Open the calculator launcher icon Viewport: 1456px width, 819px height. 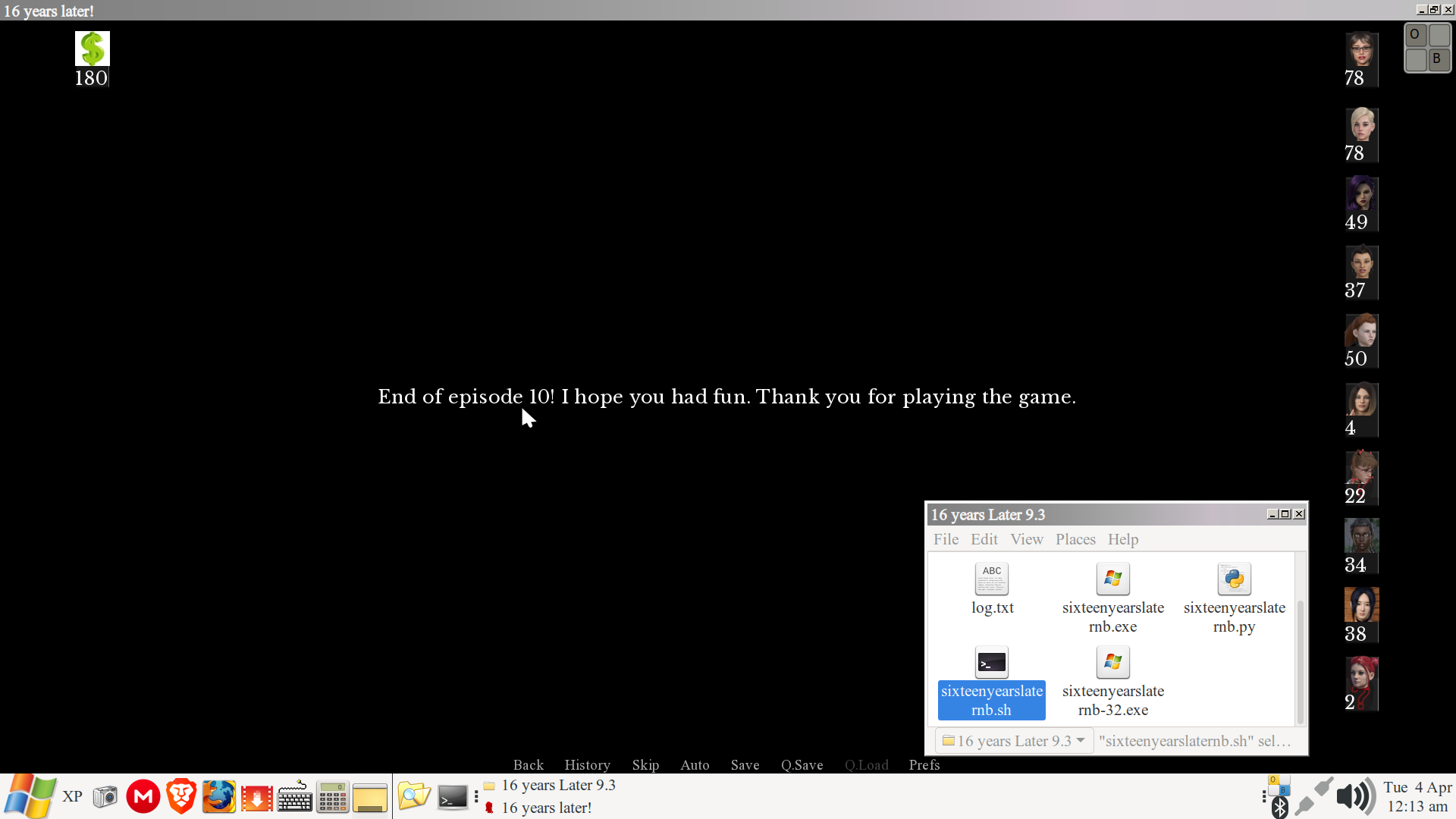[x=332, y=797]
